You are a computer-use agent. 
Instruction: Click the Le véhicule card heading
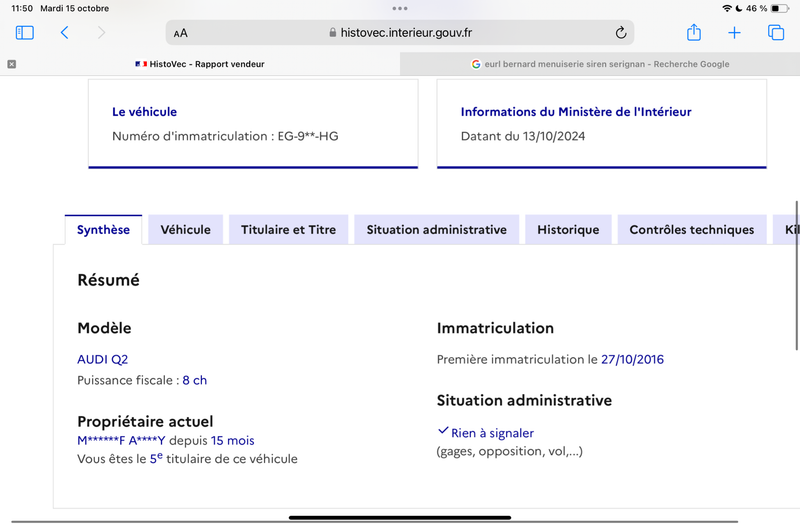pyautogui.click(x=144, y=112)
